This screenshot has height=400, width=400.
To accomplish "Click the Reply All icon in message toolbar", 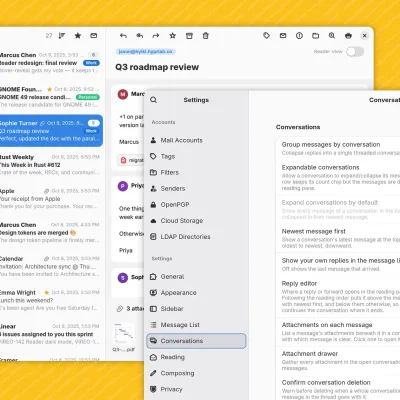I will [140, 36].
